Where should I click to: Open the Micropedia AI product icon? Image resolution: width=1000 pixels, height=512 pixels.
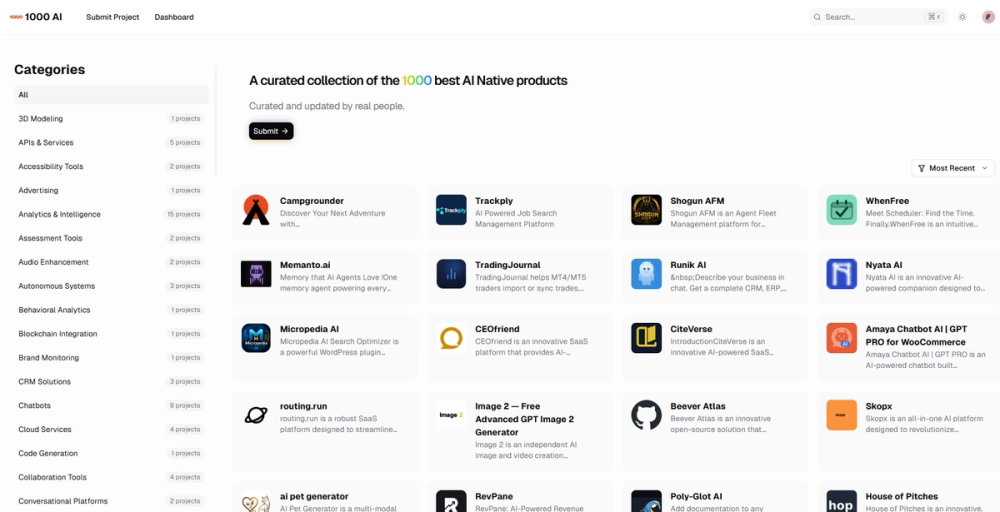point(256,338)
